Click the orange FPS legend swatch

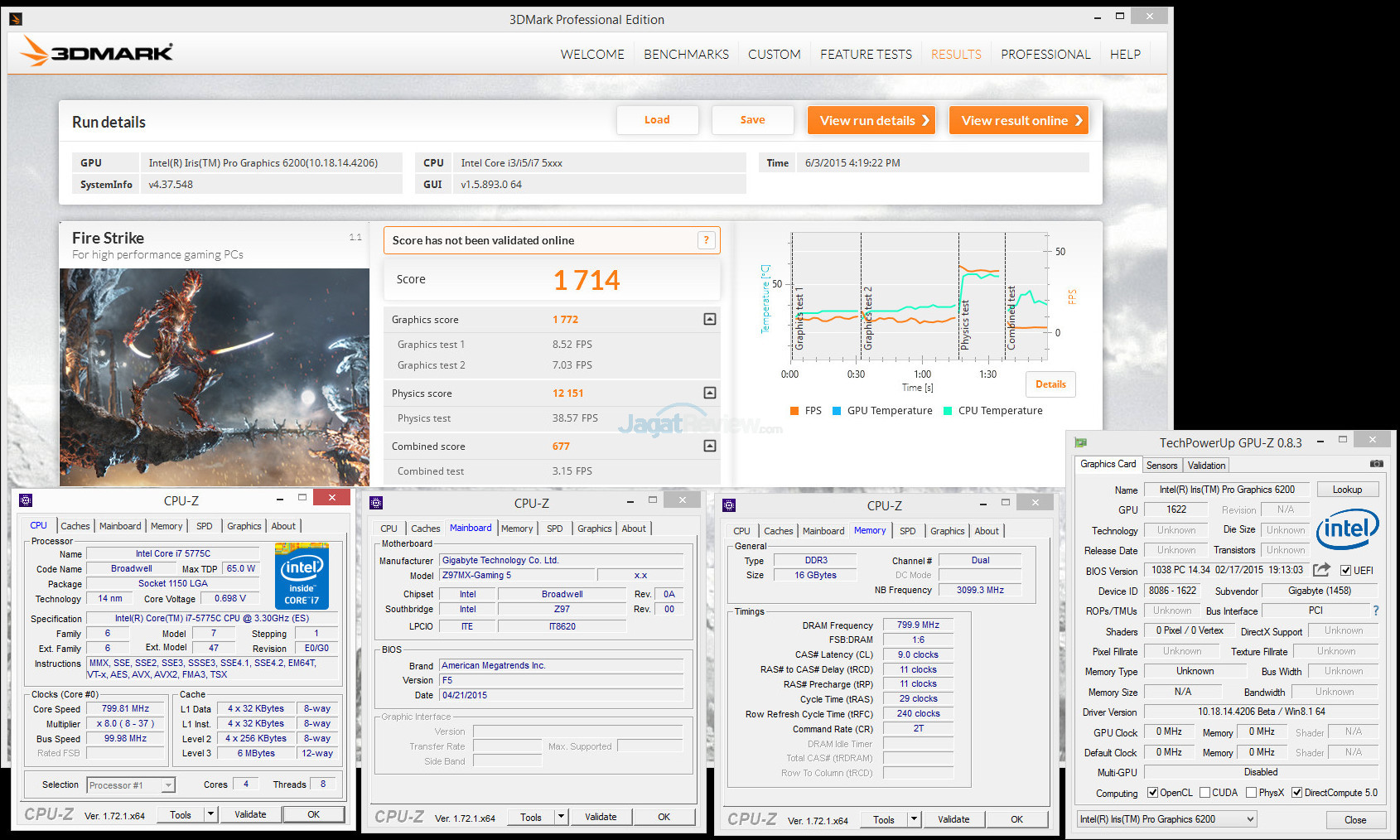pyautogui.click(x=794, y=411)
